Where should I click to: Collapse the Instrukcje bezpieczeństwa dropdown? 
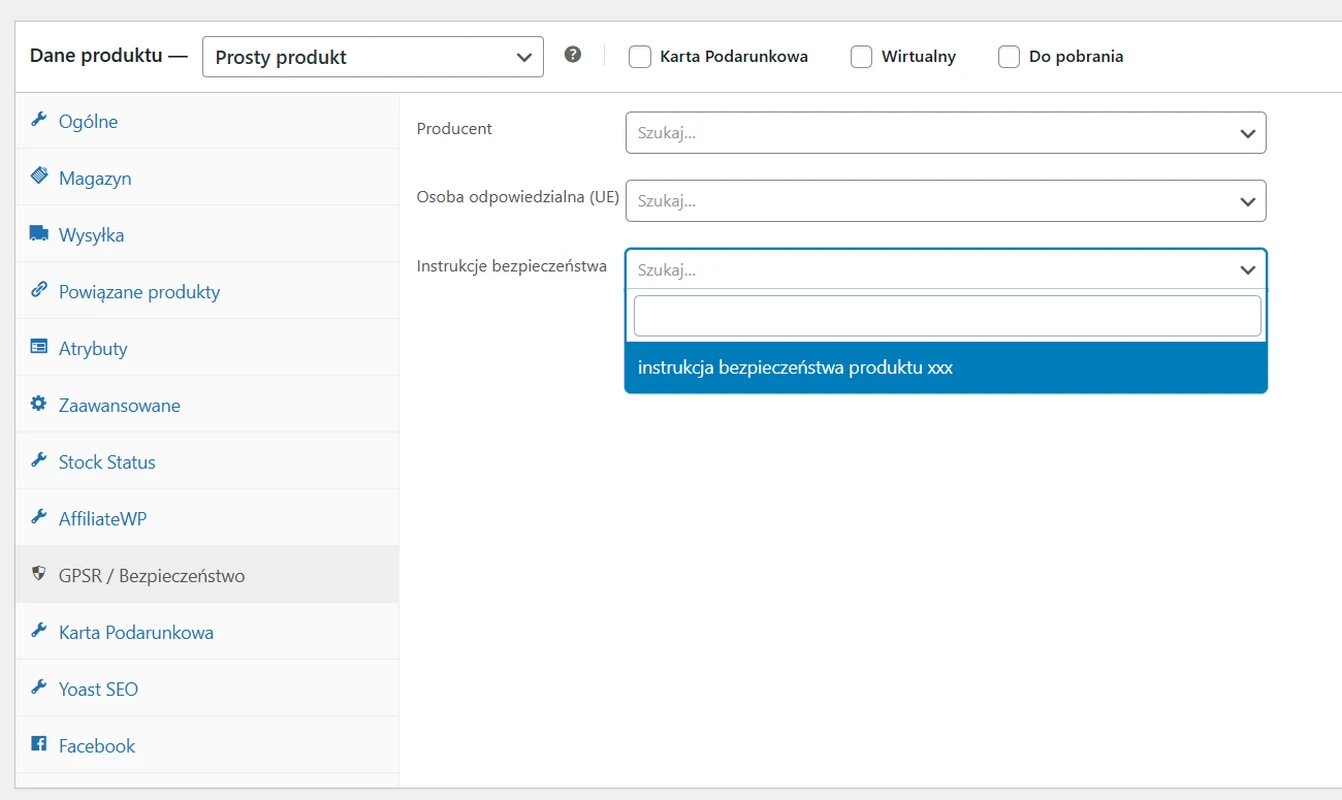point(1247,270)
